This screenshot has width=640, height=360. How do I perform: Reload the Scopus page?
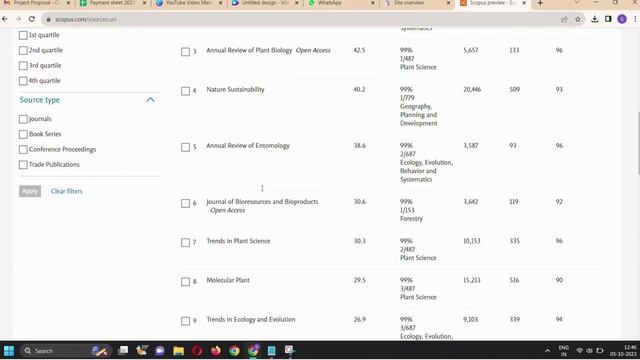31,19
